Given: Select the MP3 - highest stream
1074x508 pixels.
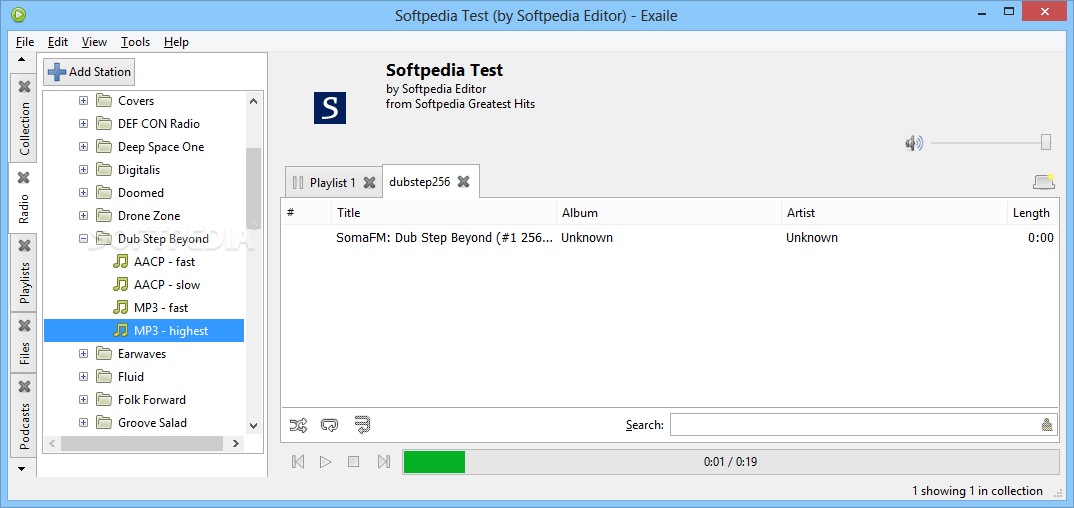Looking at the screenshot, I should (x=144, y=331).
